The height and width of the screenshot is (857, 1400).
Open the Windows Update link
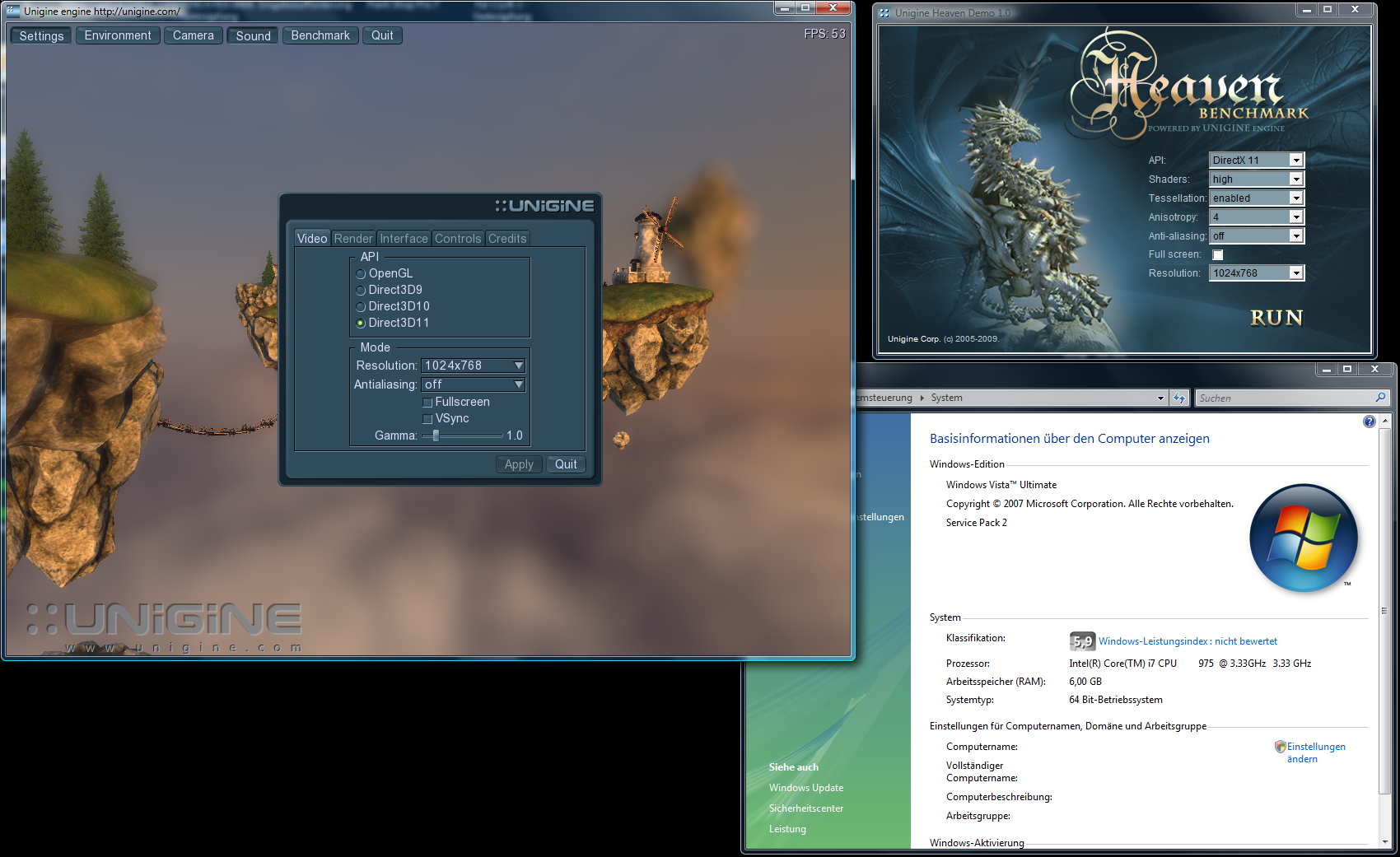tap(806, 788)
